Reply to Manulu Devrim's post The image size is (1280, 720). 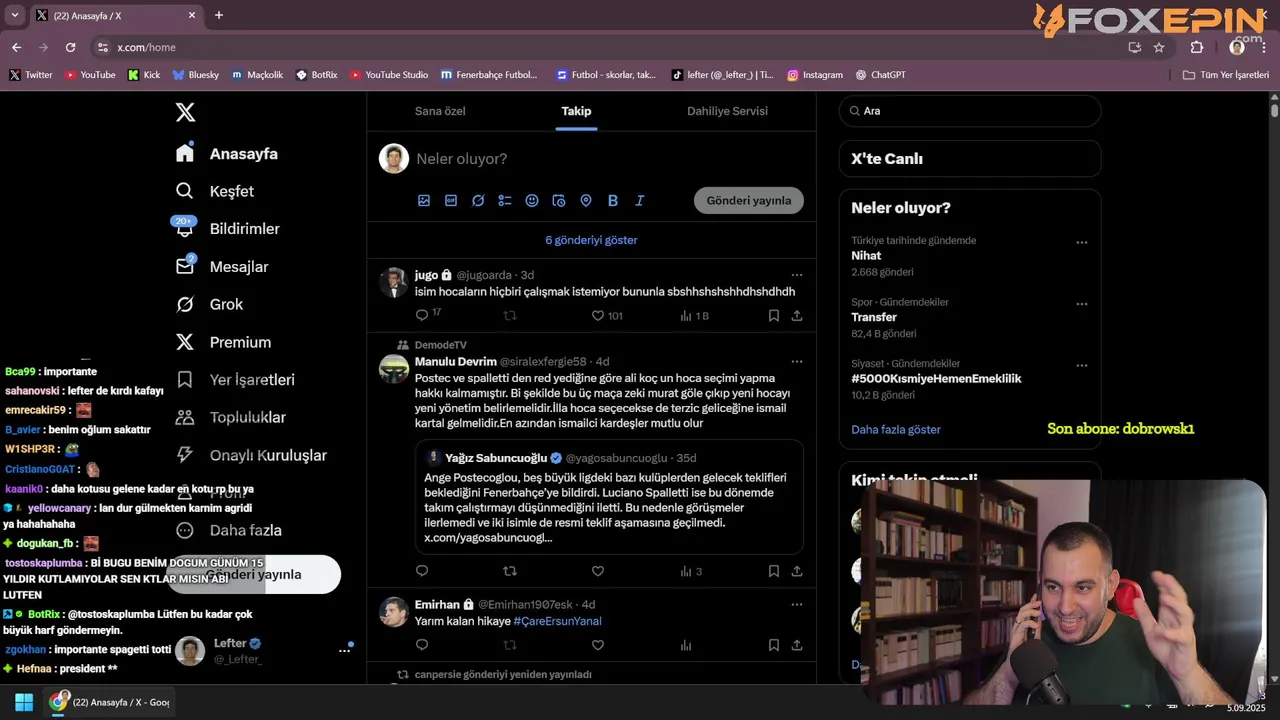point(422,571)
